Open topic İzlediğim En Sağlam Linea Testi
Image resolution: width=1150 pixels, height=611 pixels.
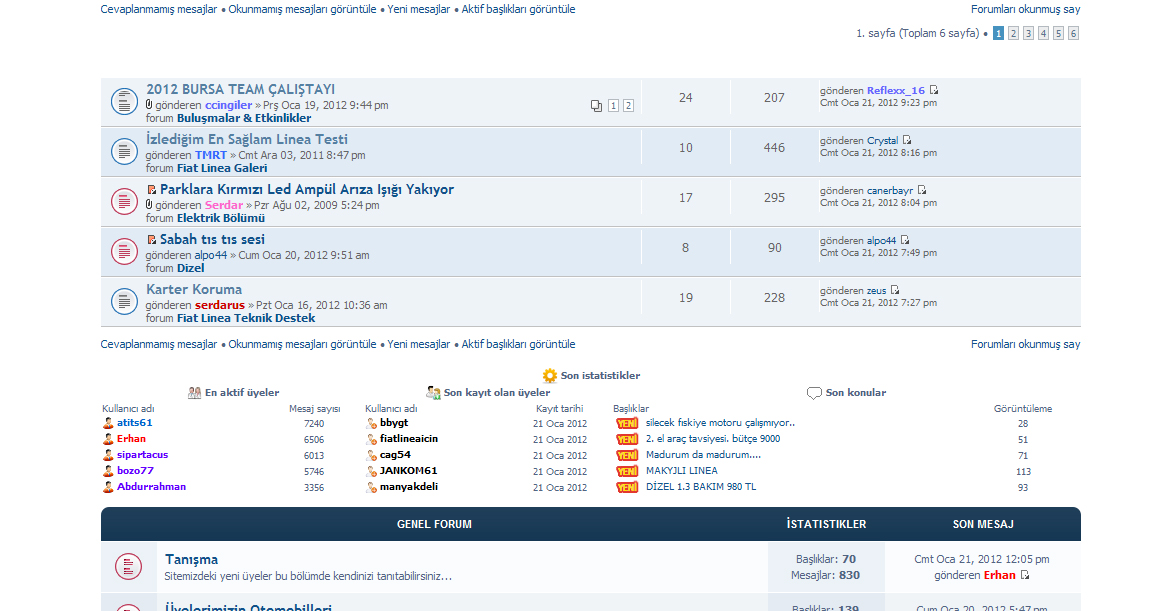coord(246,139)
